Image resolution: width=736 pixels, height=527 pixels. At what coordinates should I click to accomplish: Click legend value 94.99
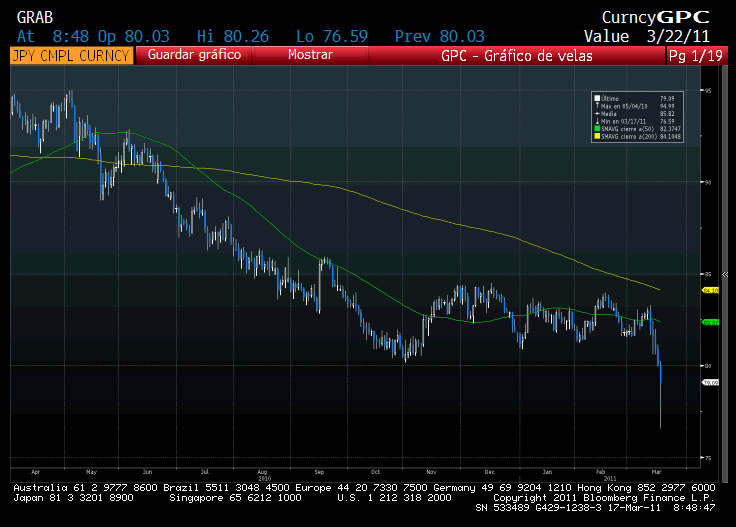tap(667, 106)
